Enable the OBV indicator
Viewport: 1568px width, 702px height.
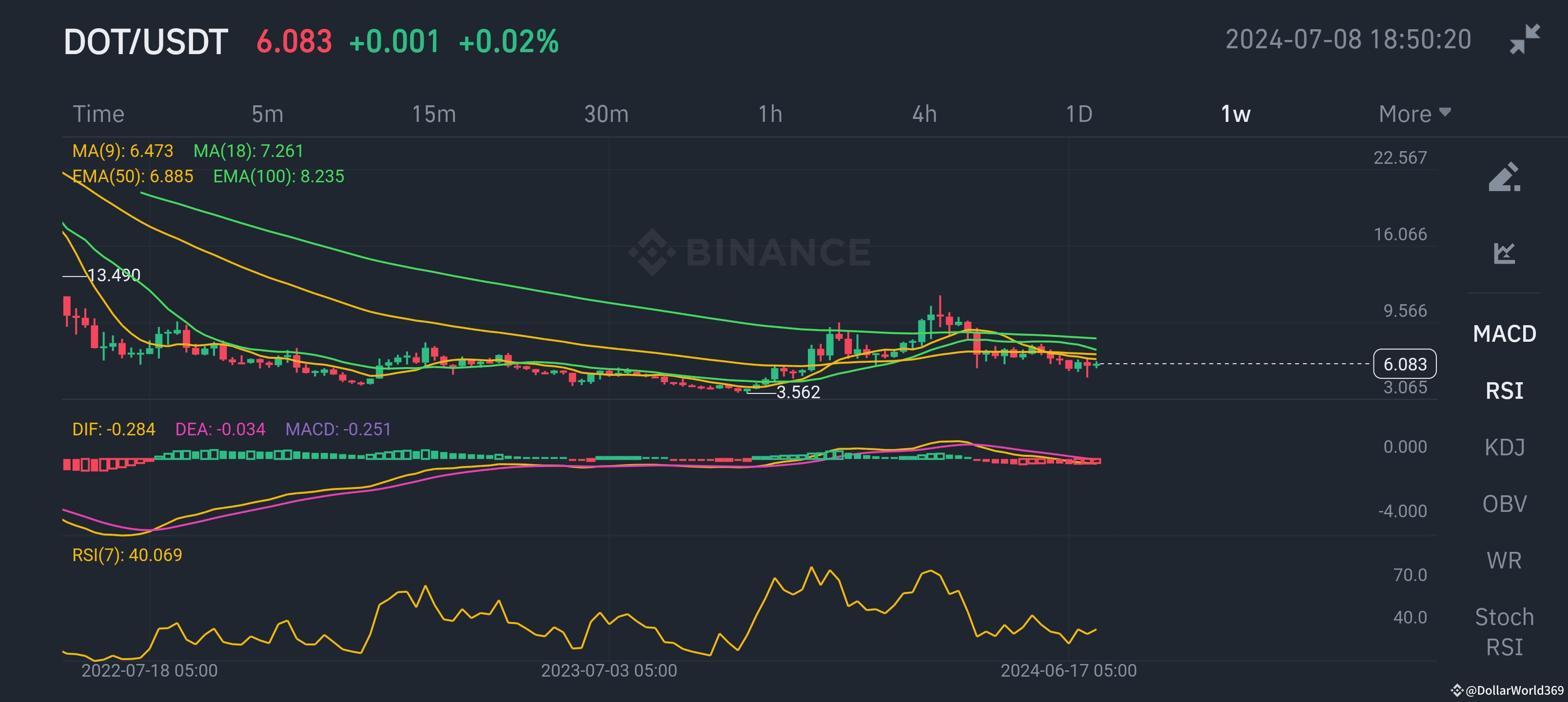coord(1504,504)
